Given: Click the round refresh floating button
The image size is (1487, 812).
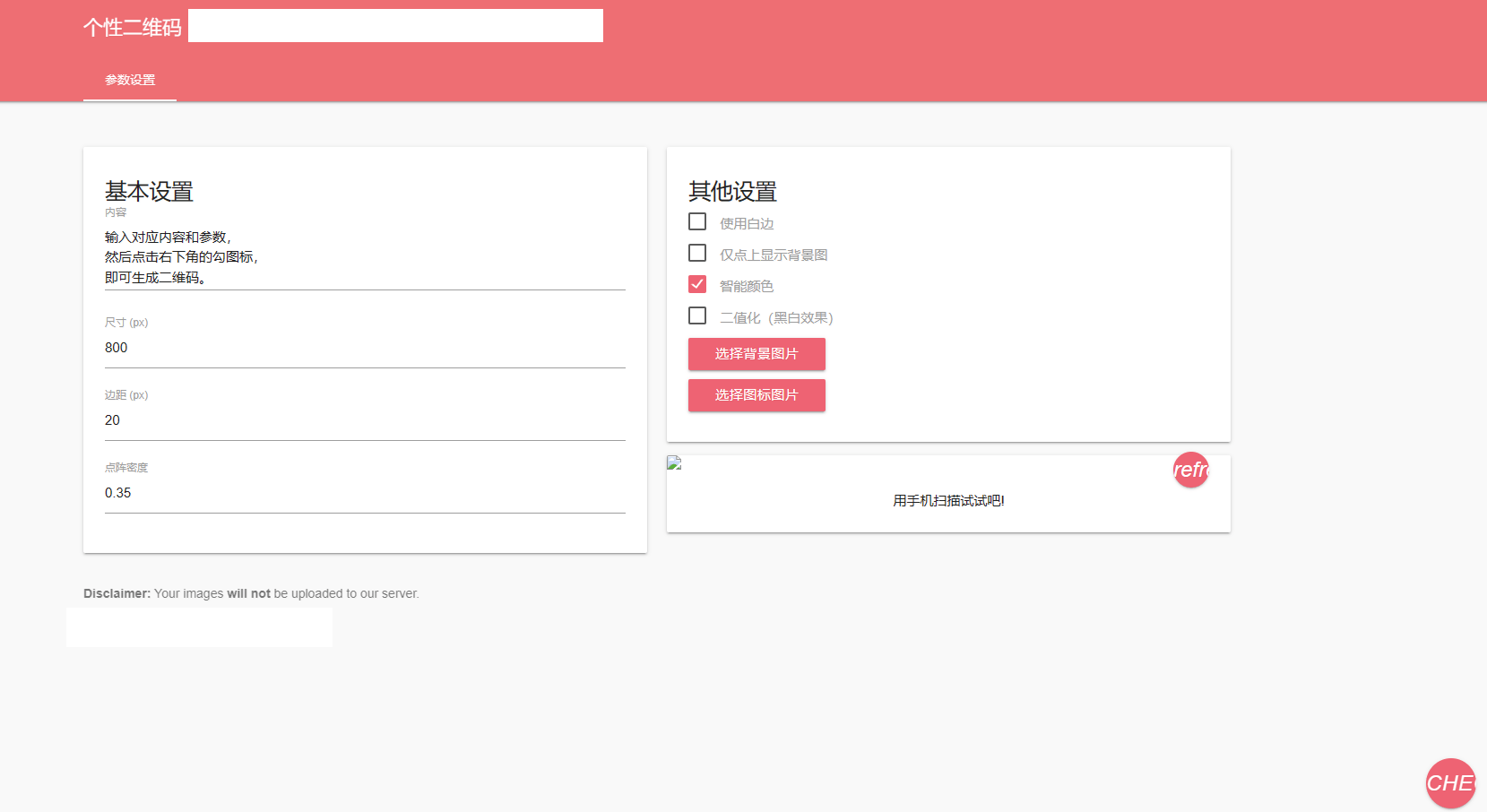Looking at the screenshot, I should pyautogui.click(x=1190, y=470).
